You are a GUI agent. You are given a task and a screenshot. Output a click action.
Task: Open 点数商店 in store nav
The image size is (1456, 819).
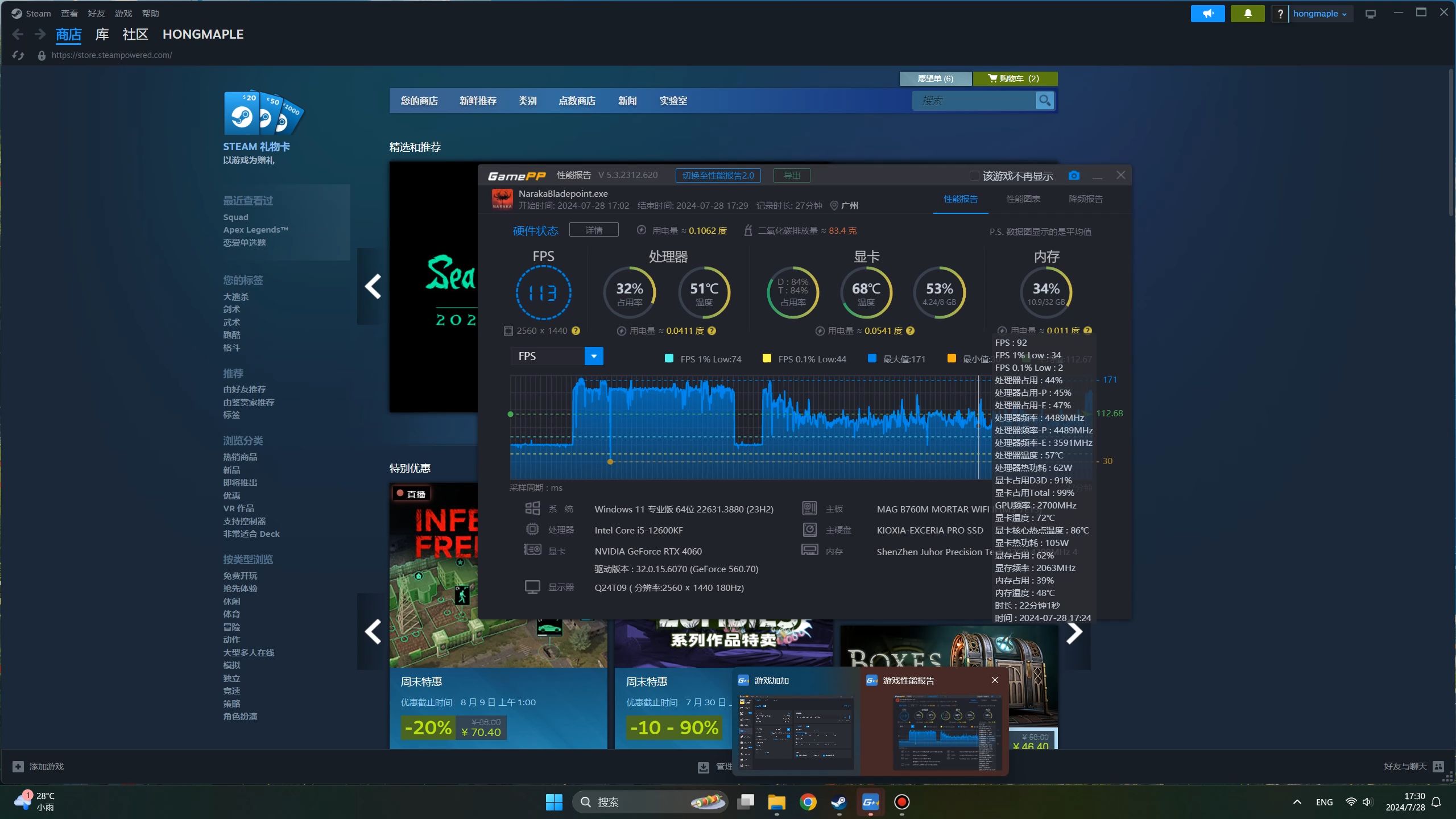[x=577, y=101]
